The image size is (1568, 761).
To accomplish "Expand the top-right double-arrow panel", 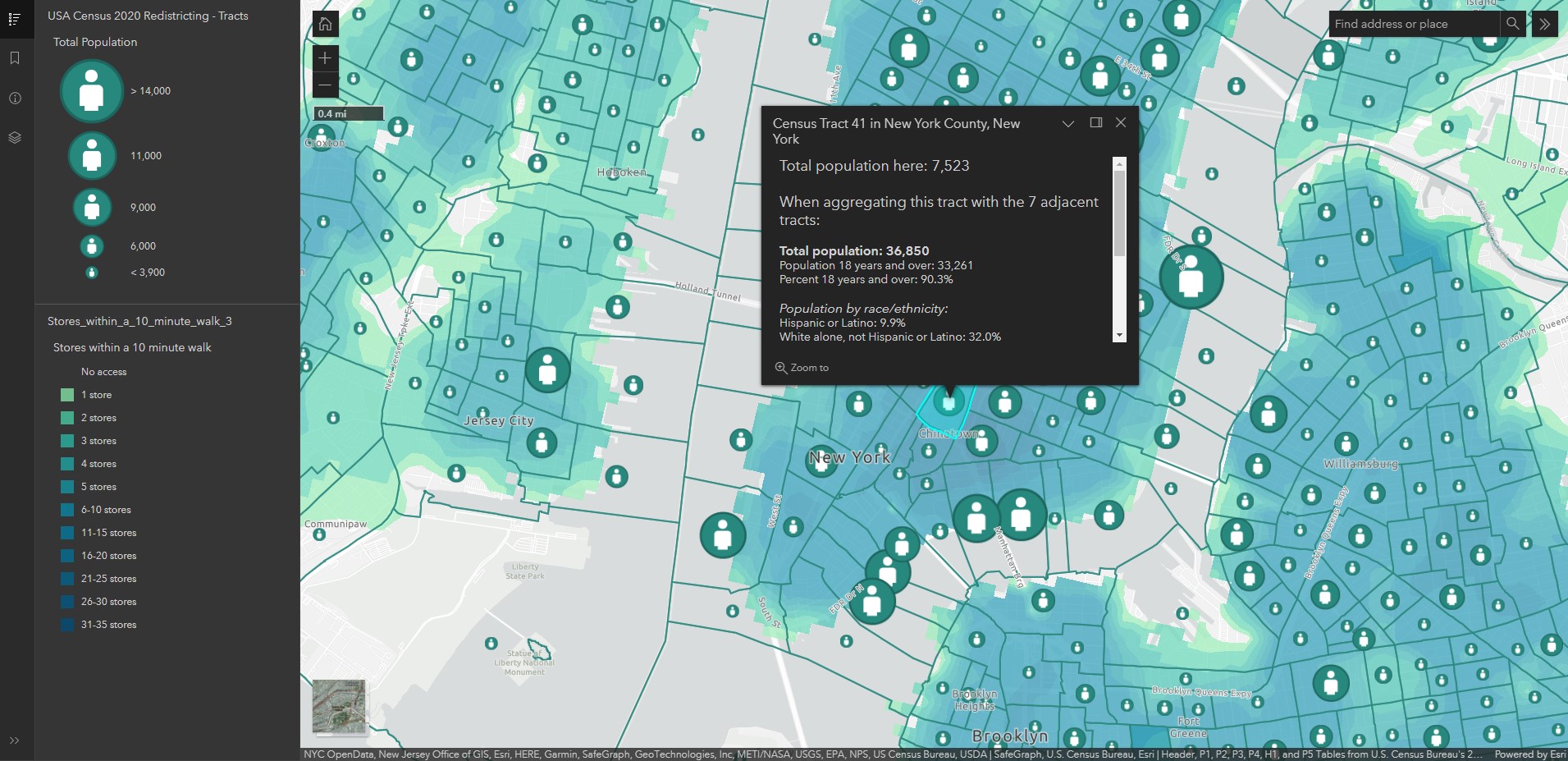I will [x=1546, y=24].
